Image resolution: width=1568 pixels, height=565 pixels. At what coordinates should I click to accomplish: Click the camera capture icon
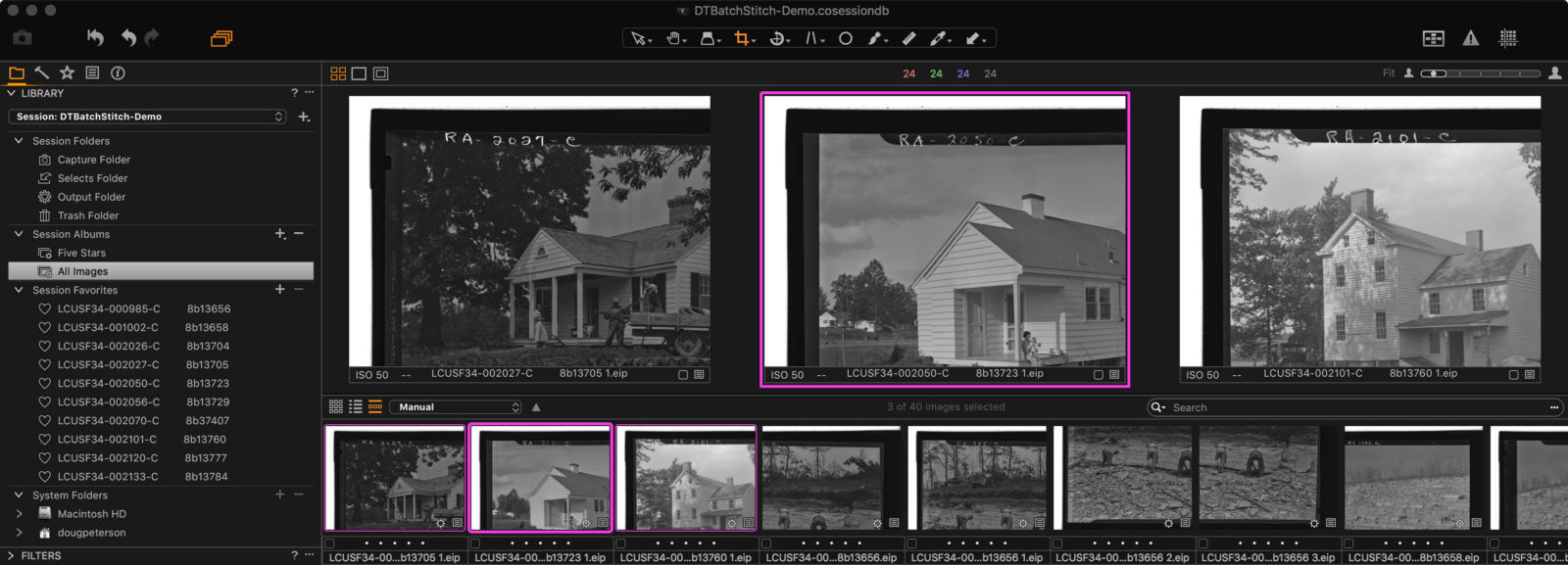23,38
